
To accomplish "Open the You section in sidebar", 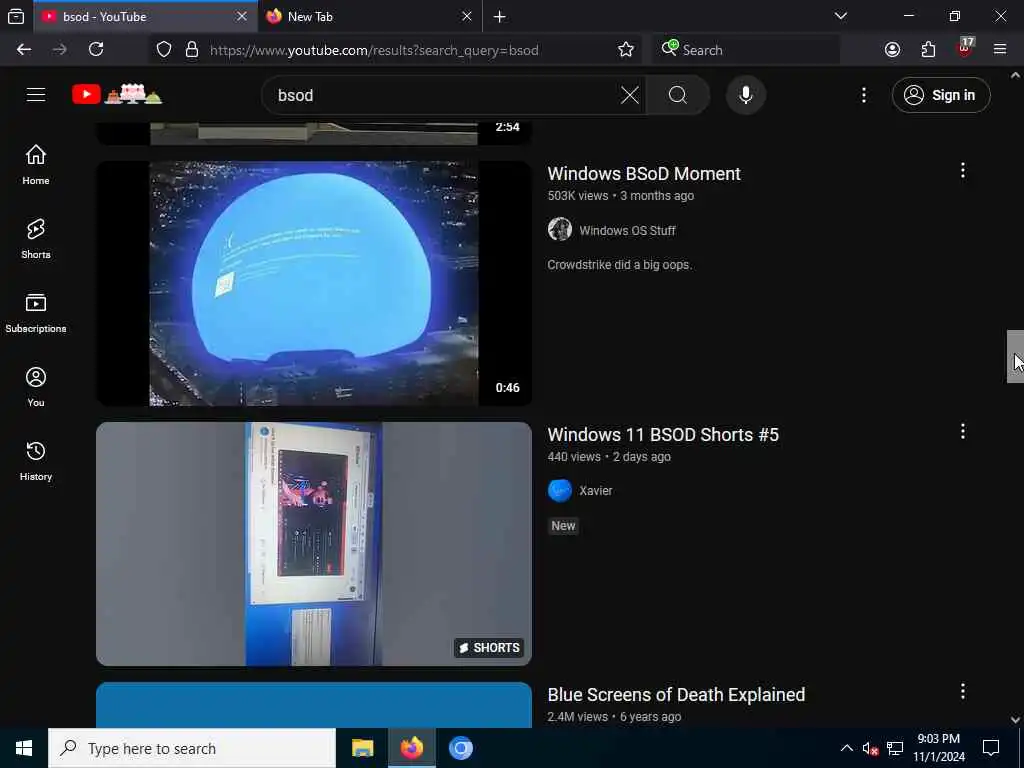I will (x=36, y=387).
